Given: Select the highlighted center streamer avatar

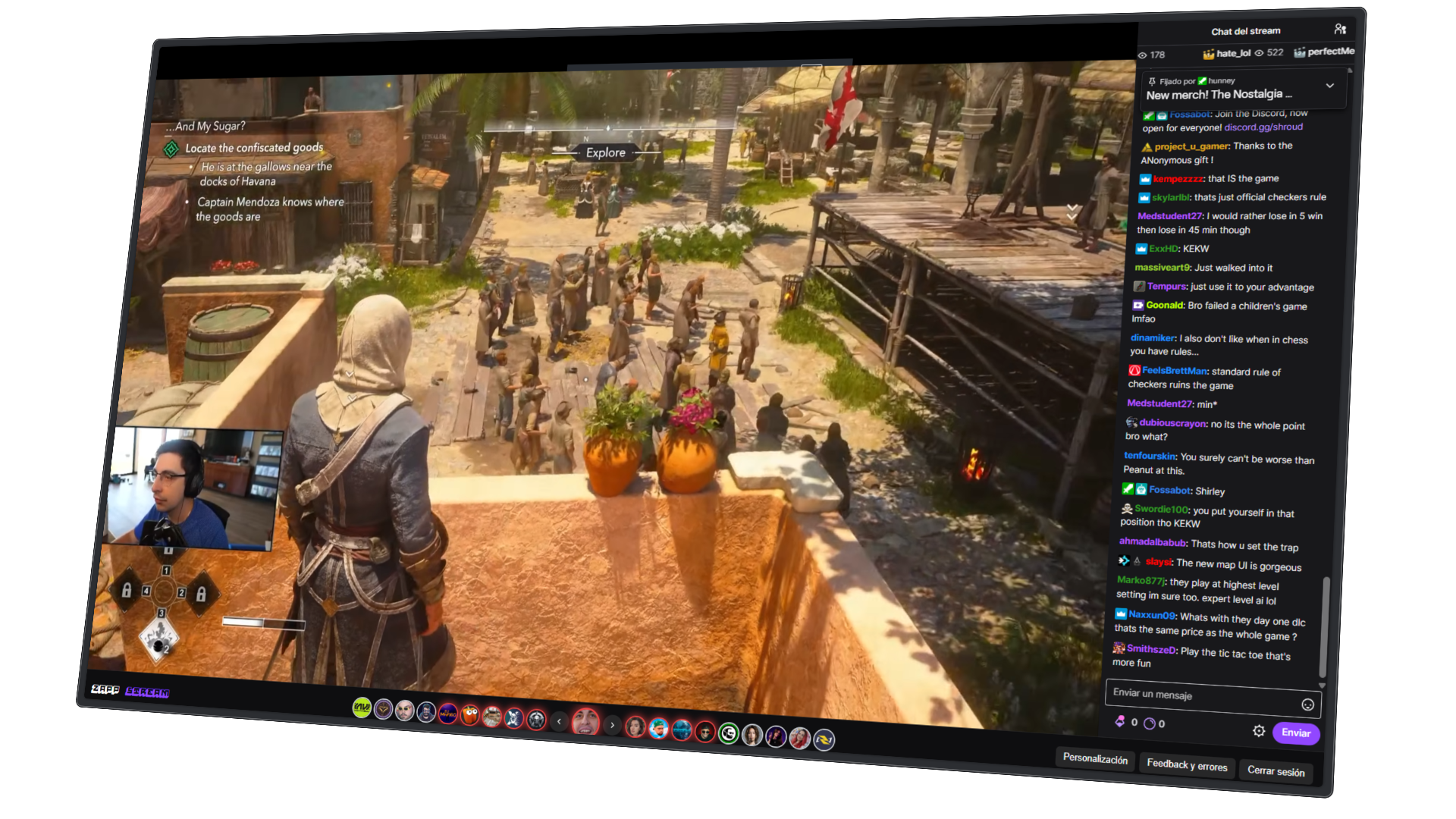Looking at the screenshot, I should pyautogui.click(x=585, y=722).
